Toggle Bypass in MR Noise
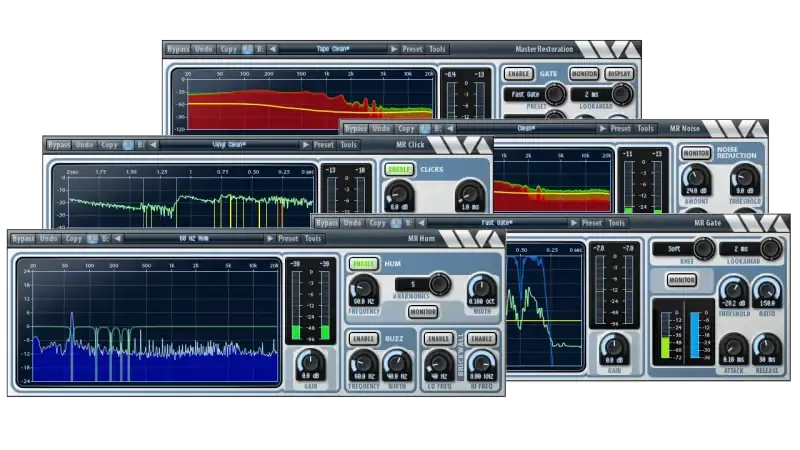 tap(356, 129)
